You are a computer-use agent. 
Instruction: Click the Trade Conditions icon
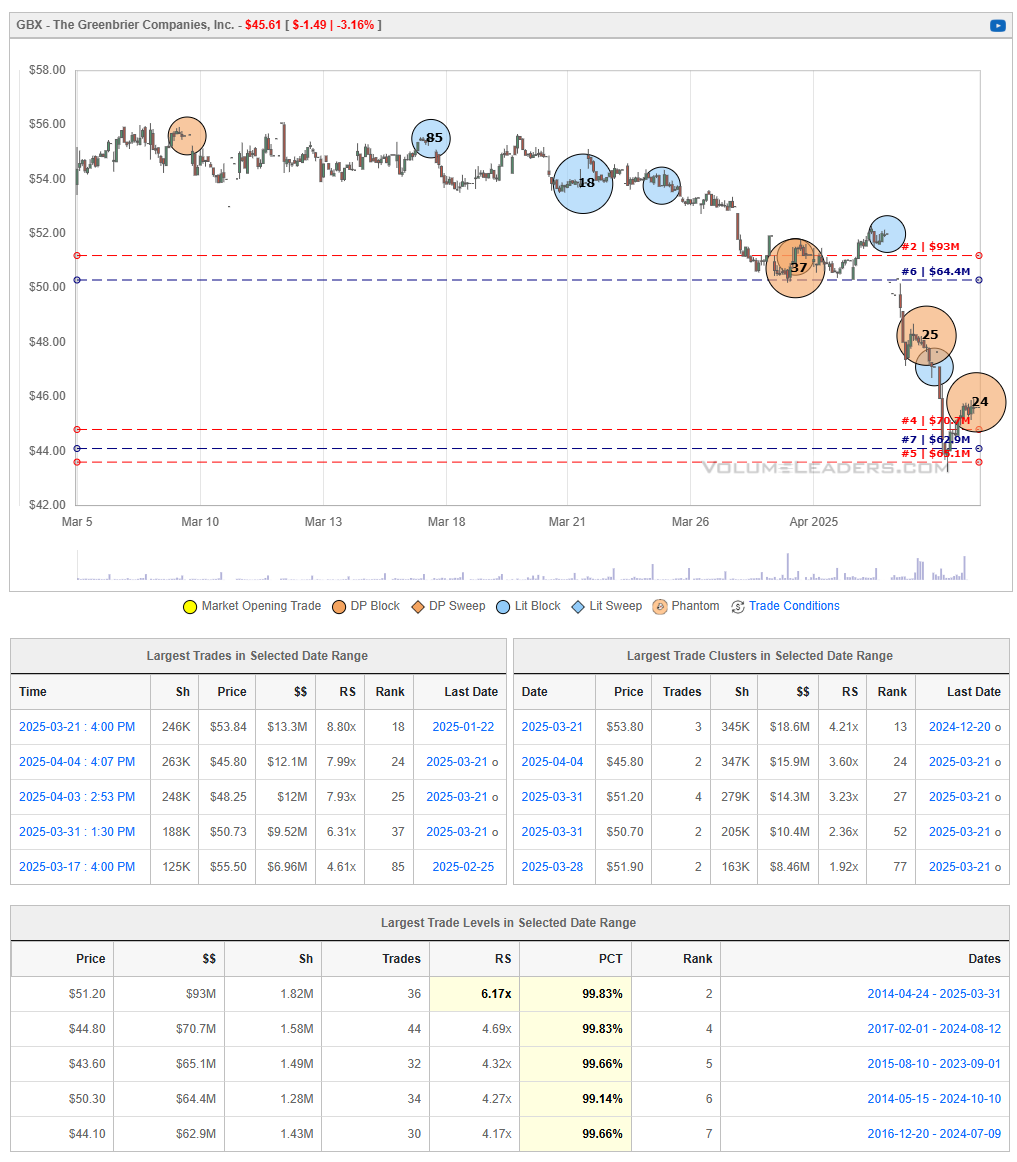point(738,607)
